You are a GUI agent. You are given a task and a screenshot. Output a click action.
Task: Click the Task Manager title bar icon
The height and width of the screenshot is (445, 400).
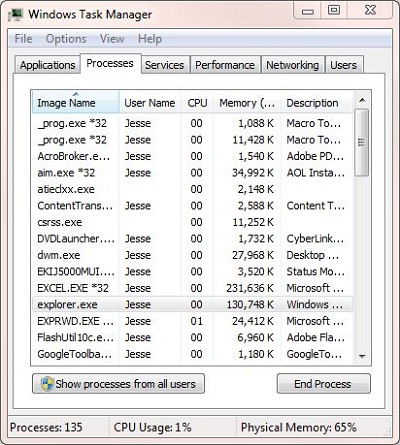click(x=15, y=15)
